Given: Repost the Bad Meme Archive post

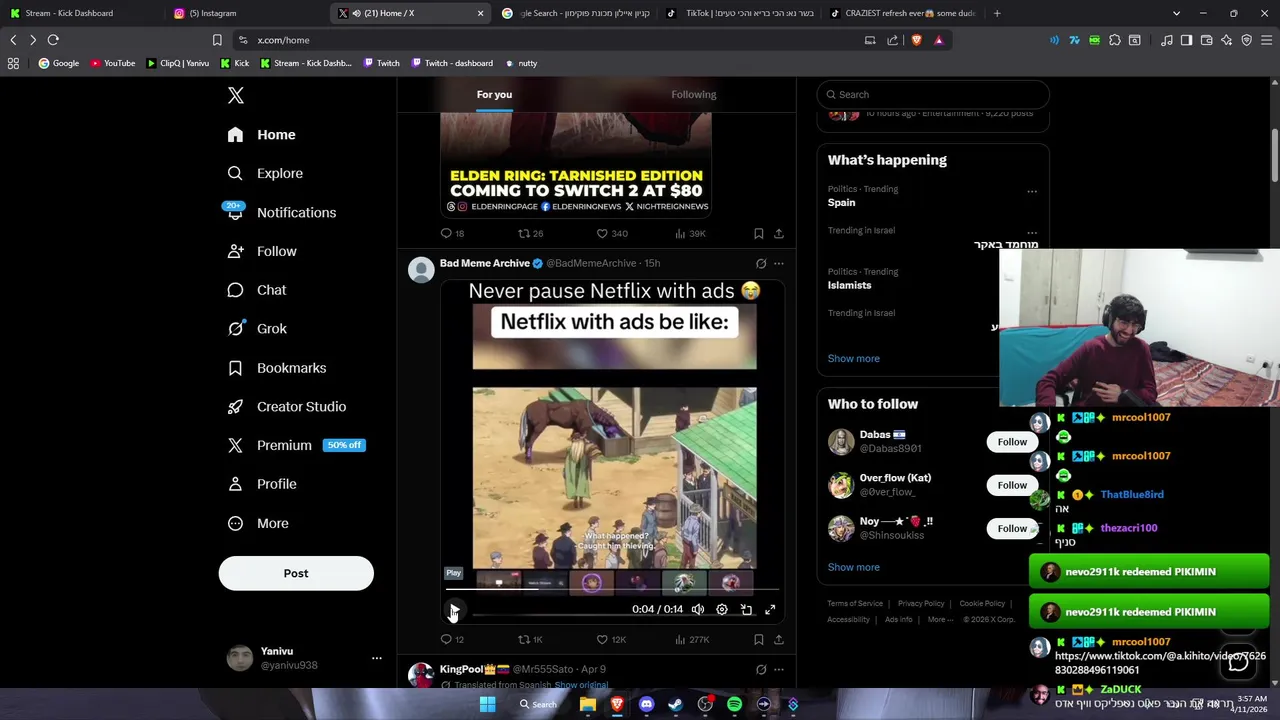Looking at the screenshot, I should click(530, 639).
